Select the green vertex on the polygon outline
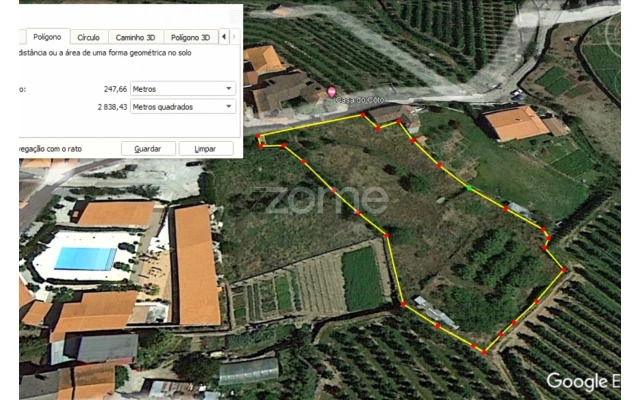The image size is (640, 400). [469, 188]
